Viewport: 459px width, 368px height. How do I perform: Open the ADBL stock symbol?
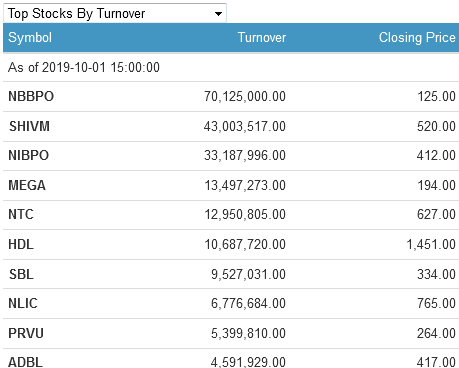click(26, 362)
